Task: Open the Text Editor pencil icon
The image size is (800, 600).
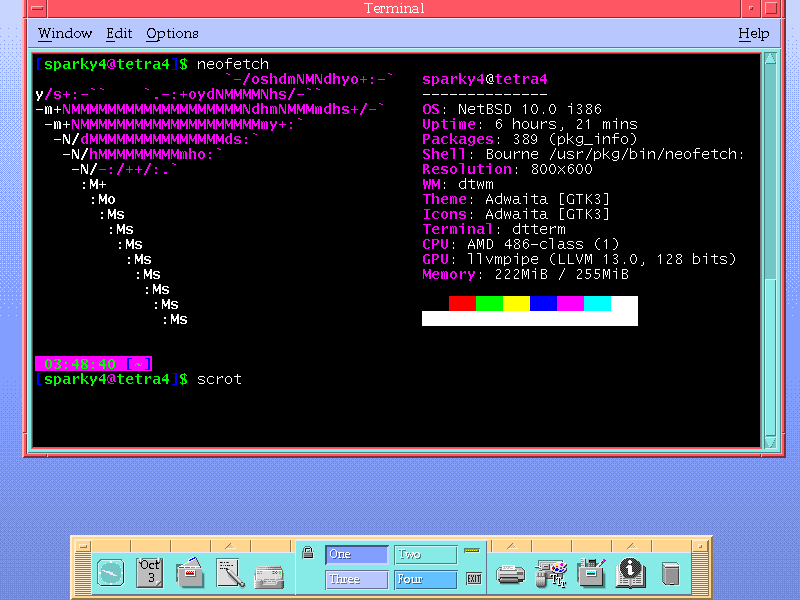Action: [x=230, y=573]
